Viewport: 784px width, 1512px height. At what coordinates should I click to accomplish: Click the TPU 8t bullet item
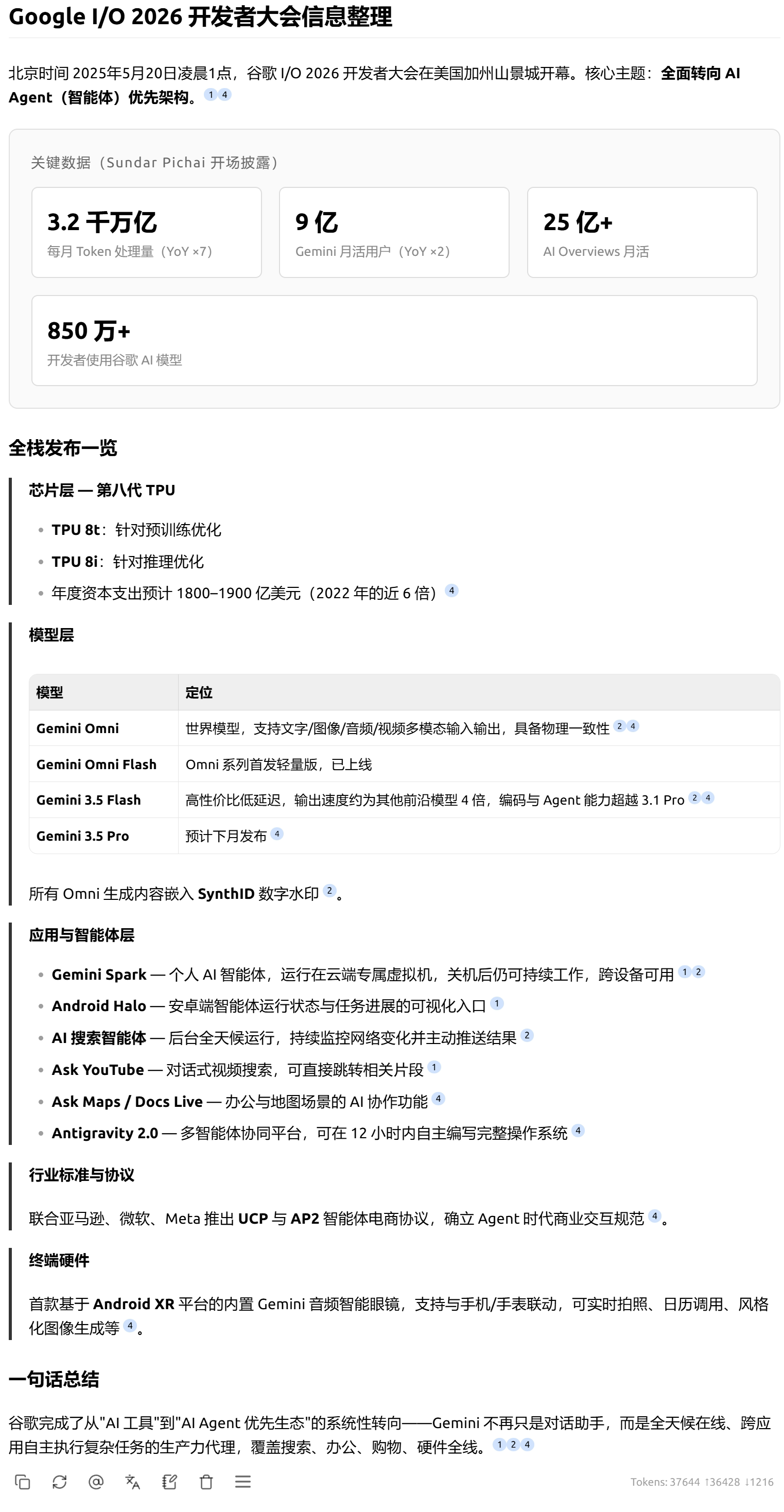(136, 529)
